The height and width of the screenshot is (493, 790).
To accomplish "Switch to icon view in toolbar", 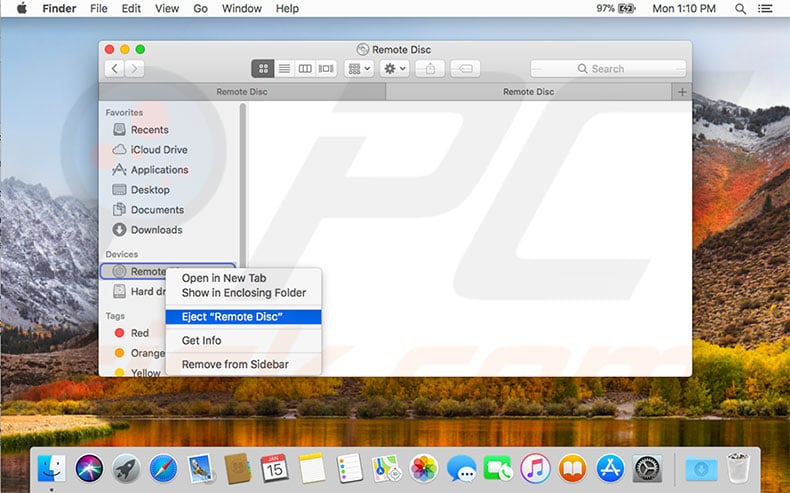I will [x=263, y=68].
